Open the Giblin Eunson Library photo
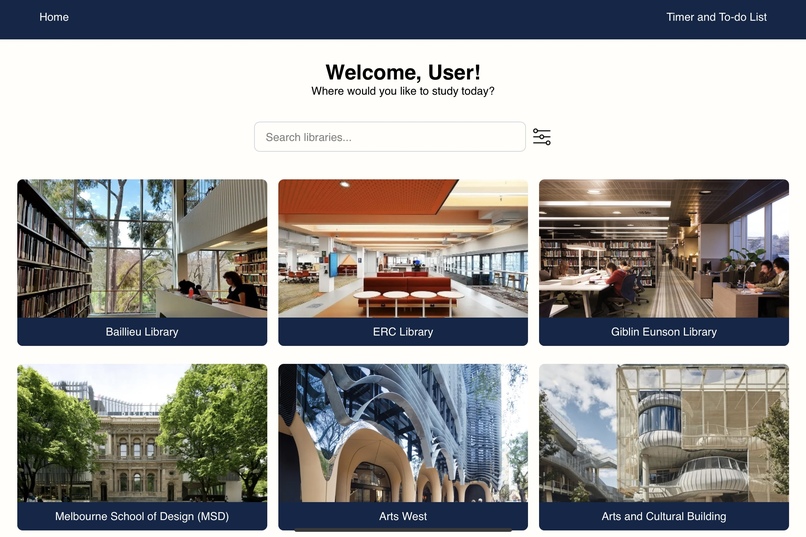This screenshot has height=537, width=806. click(x=664, y=248)
